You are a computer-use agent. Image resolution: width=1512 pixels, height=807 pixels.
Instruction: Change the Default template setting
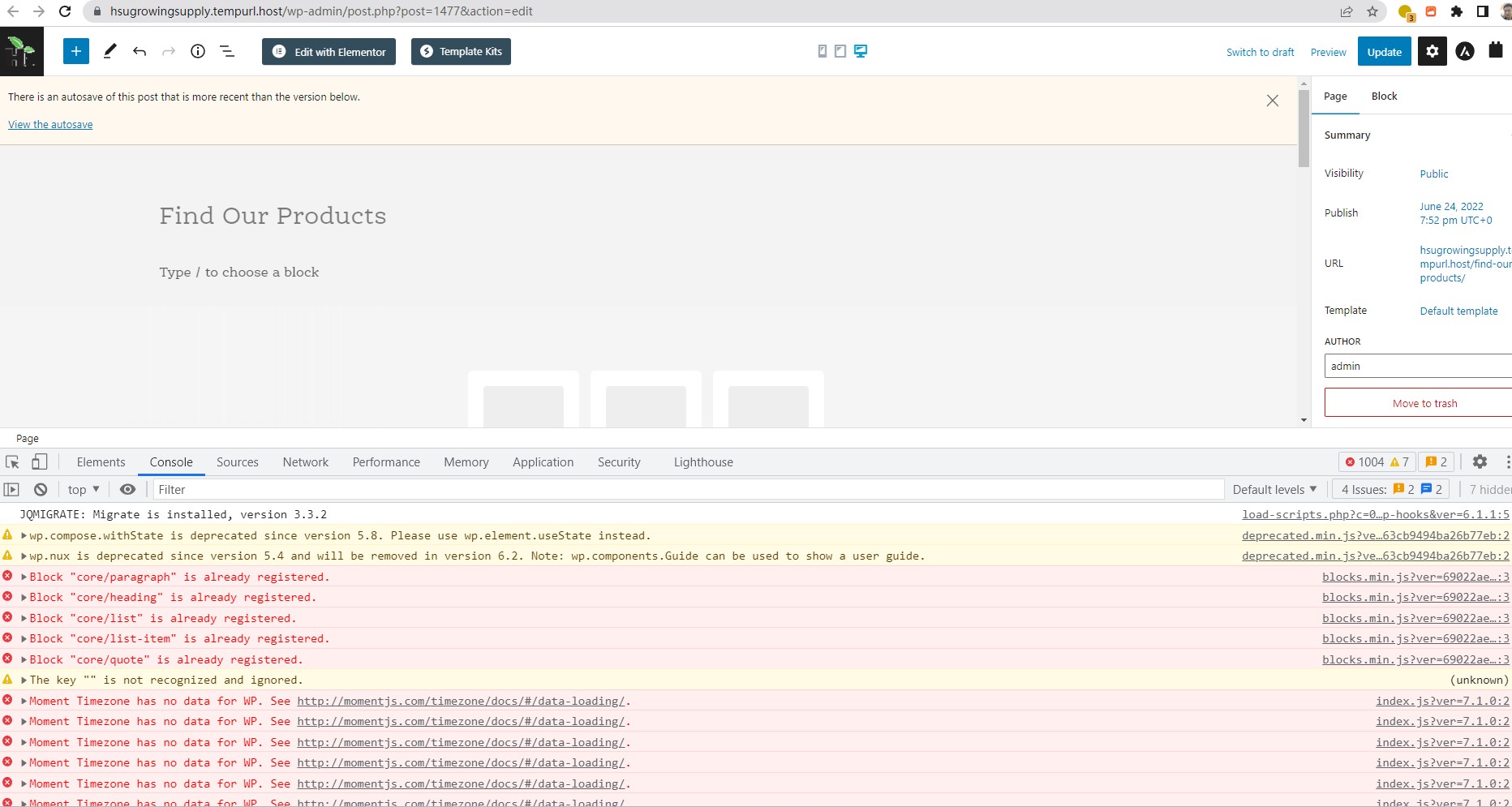point(1458,311)
